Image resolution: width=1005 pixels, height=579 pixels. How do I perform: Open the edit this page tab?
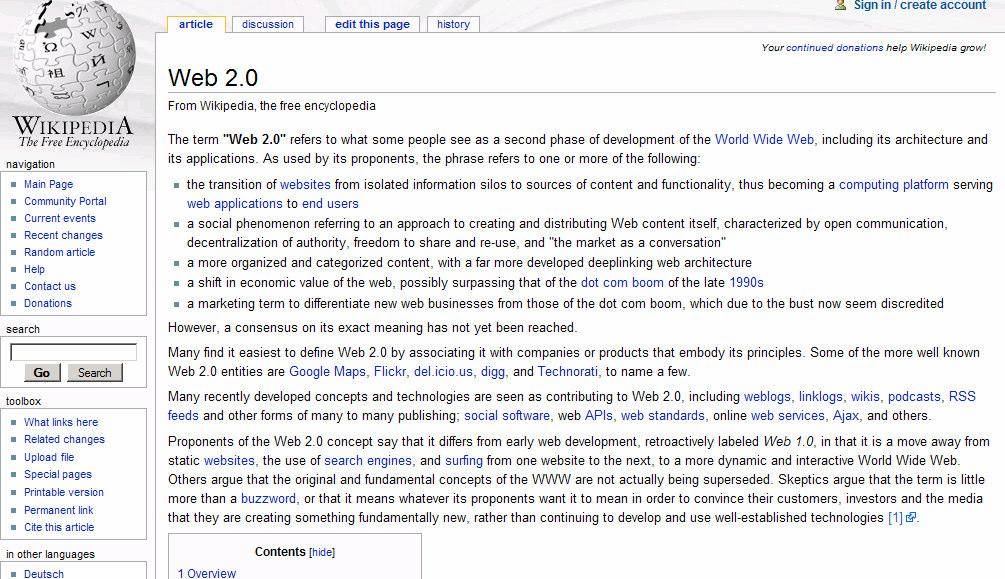coord(372,24)
